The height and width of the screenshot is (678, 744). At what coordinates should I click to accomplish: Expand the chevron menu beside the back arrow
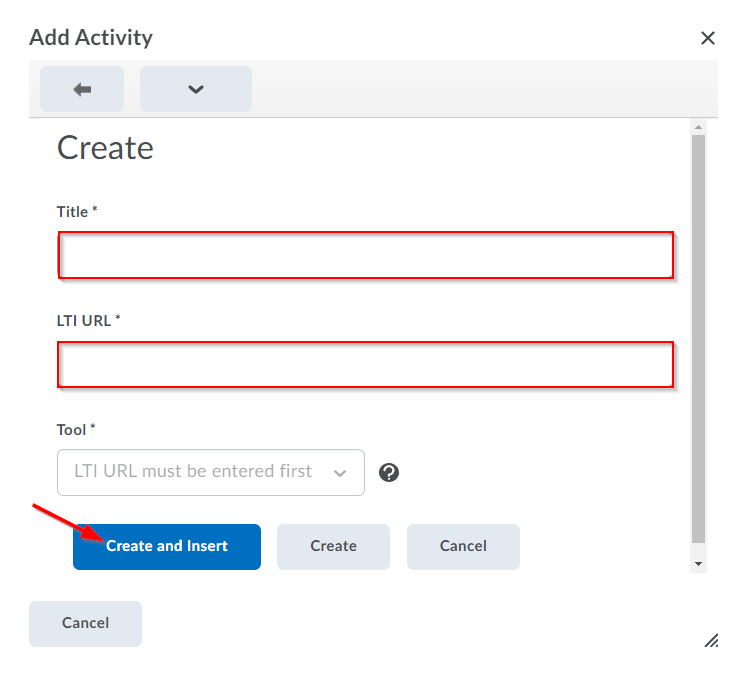point(196,89)
